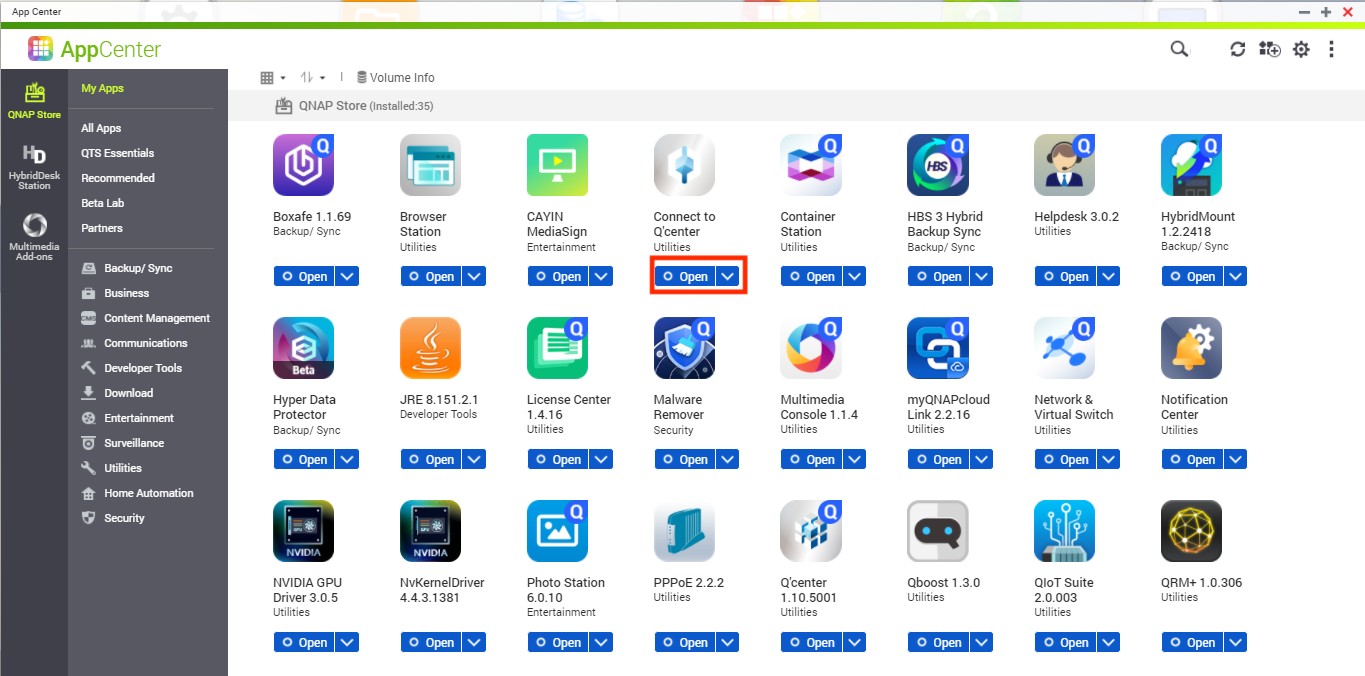Screen dimensions: 1365x676
Task: Click the Photo Station app icon
Action: coord(557,531)
